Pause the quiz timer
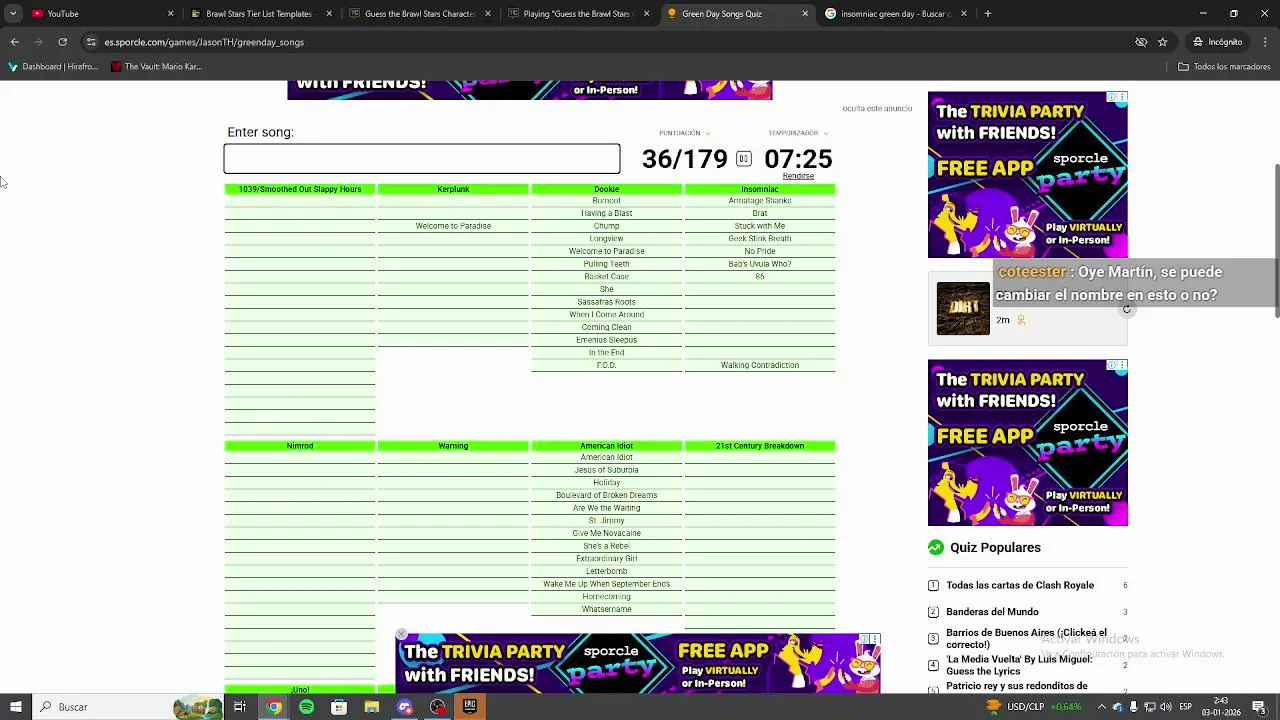 (743, 159)
